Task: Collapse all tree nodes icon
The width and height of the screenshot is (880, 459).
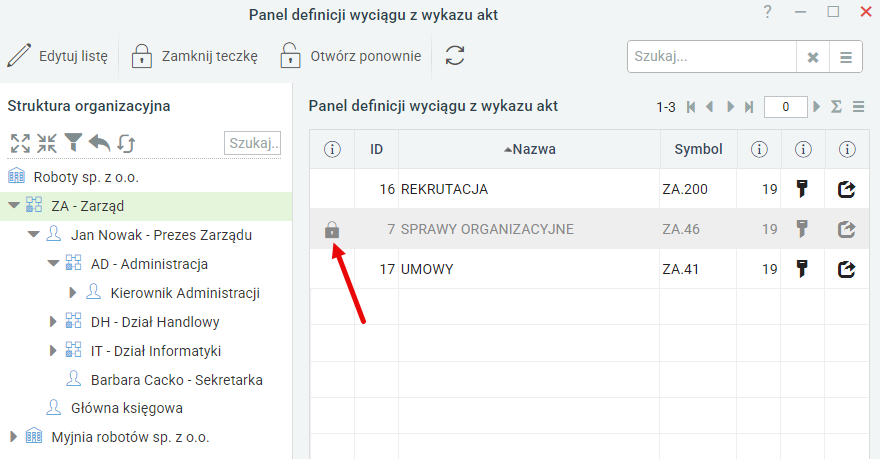Action: pyautogui.click(x=47, y=143)
